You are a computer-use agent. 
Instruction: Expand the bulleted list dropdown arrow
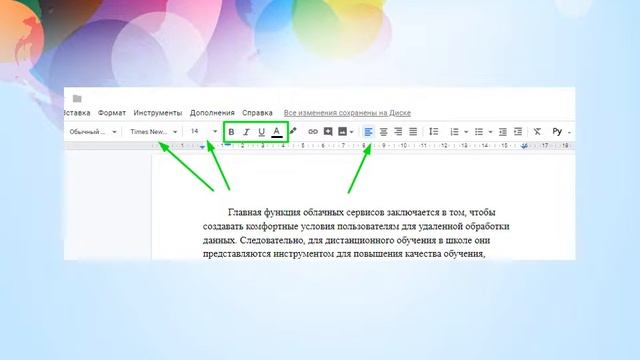coord(490,132)
